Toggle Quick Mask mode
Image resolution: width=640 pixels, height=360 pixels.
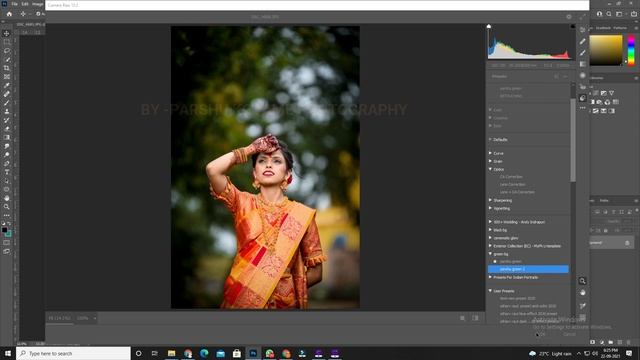point(7,242)
